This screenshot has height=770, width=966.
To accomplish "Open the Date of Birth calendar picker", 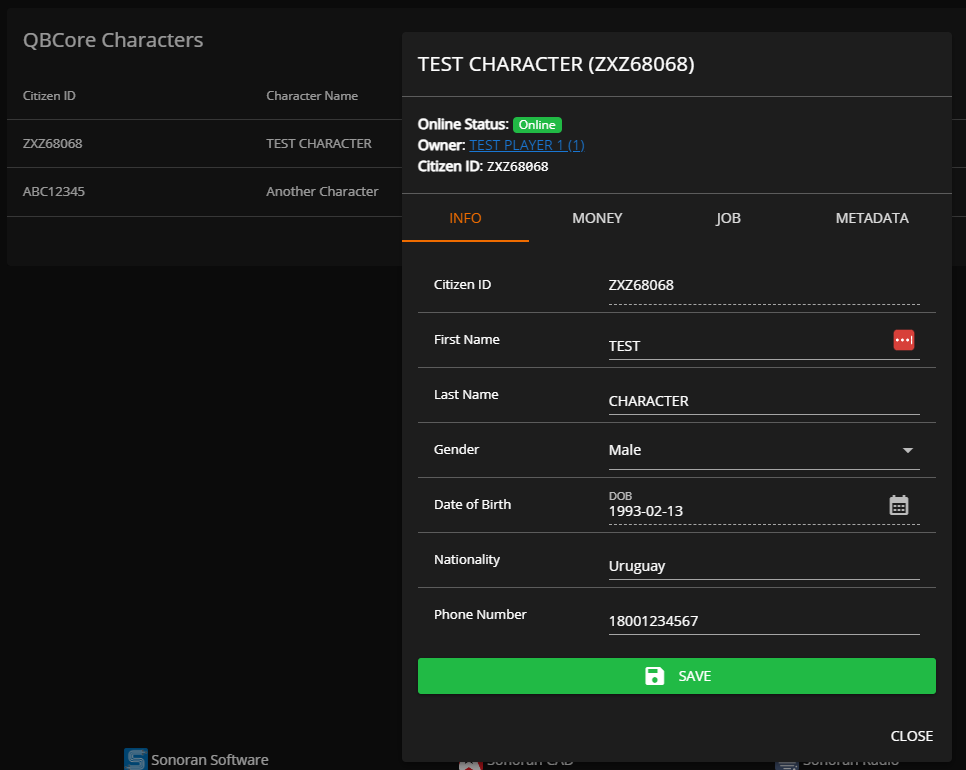I will (x=899, y=505).
